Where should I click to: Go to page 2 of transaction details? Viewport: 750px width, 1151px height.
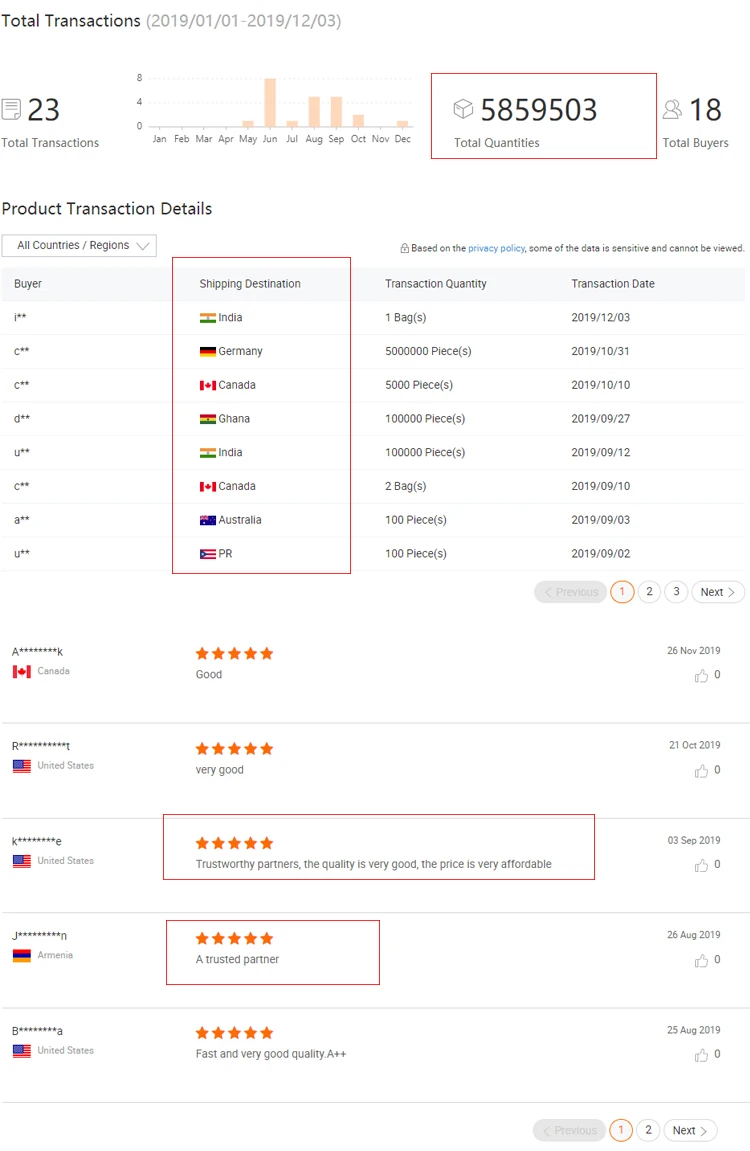pos(649,592)
